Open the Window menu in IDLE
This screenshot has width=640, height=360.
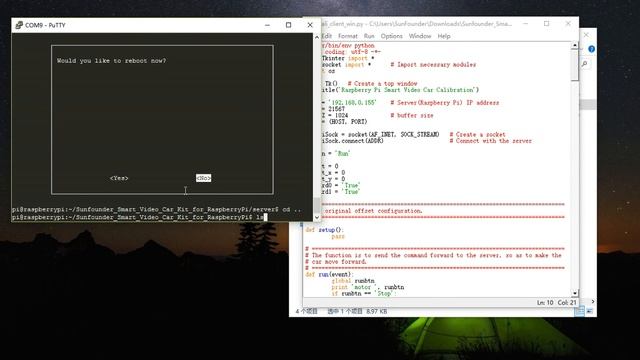pos(420,36)
